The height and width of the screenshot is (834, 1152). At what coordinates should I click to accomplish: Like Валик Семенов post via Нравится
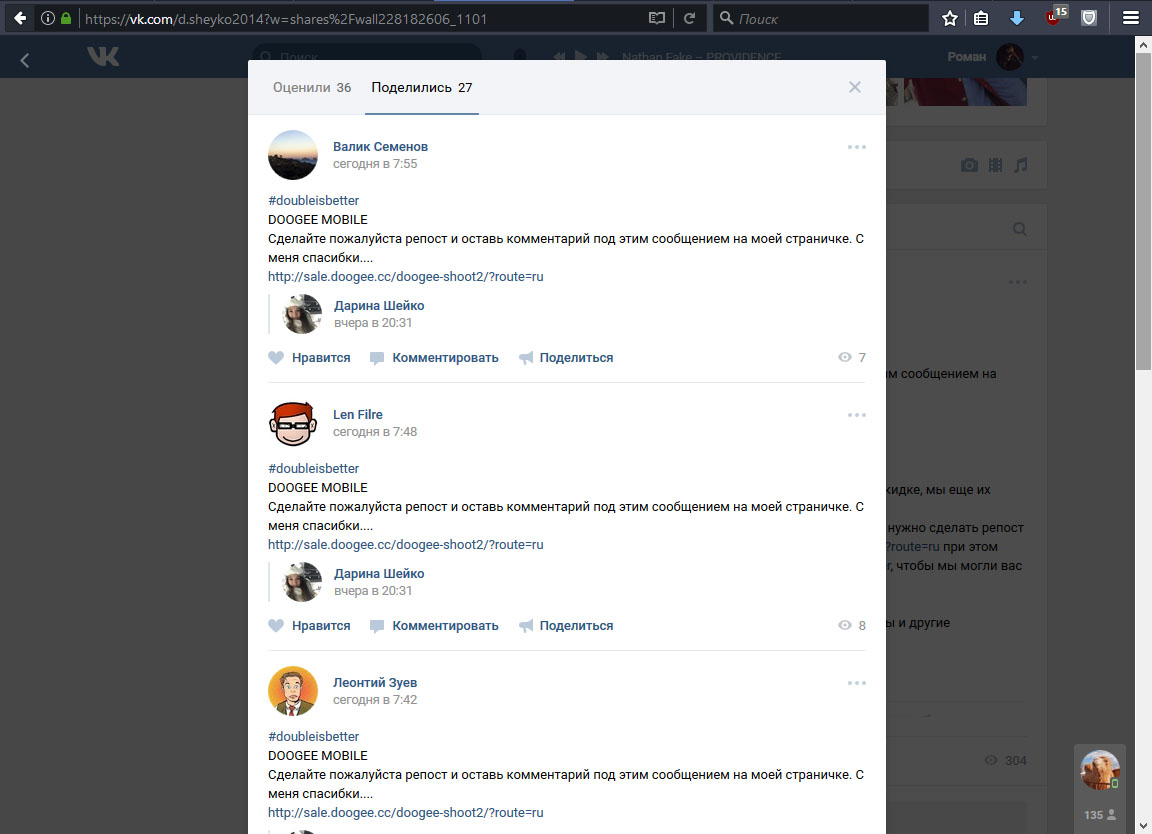pyautogui.click(x=309, y=358)
